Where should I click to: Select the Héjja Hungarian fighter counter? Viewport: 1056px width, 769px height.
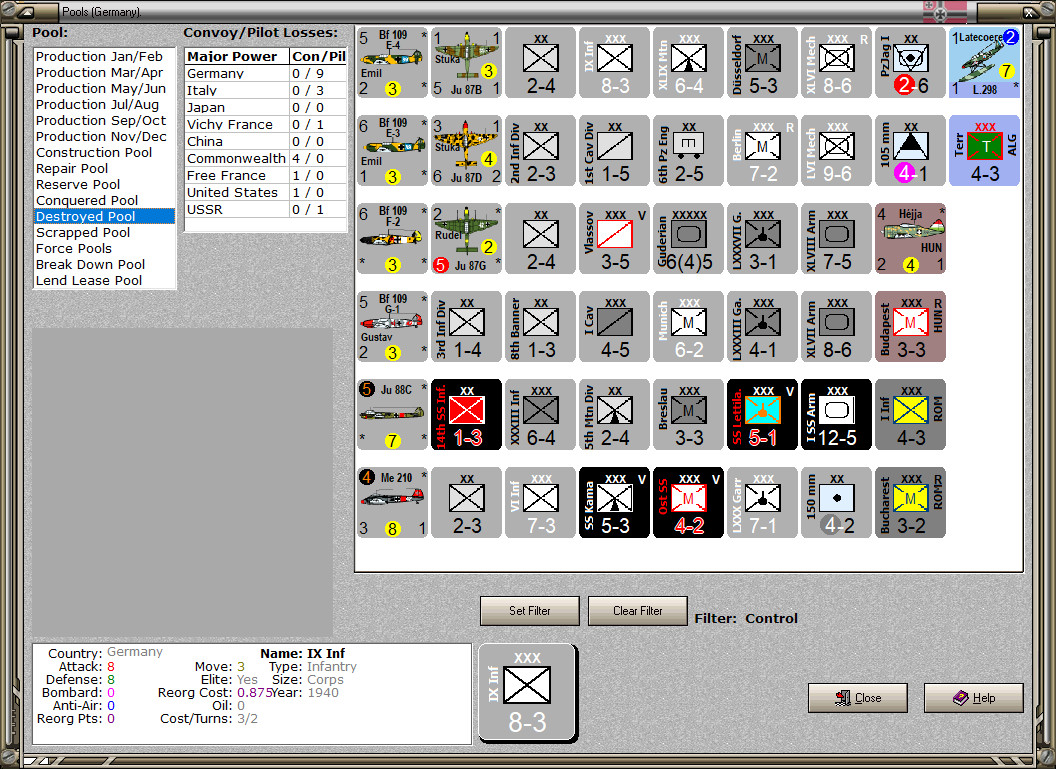coord(911,238)
